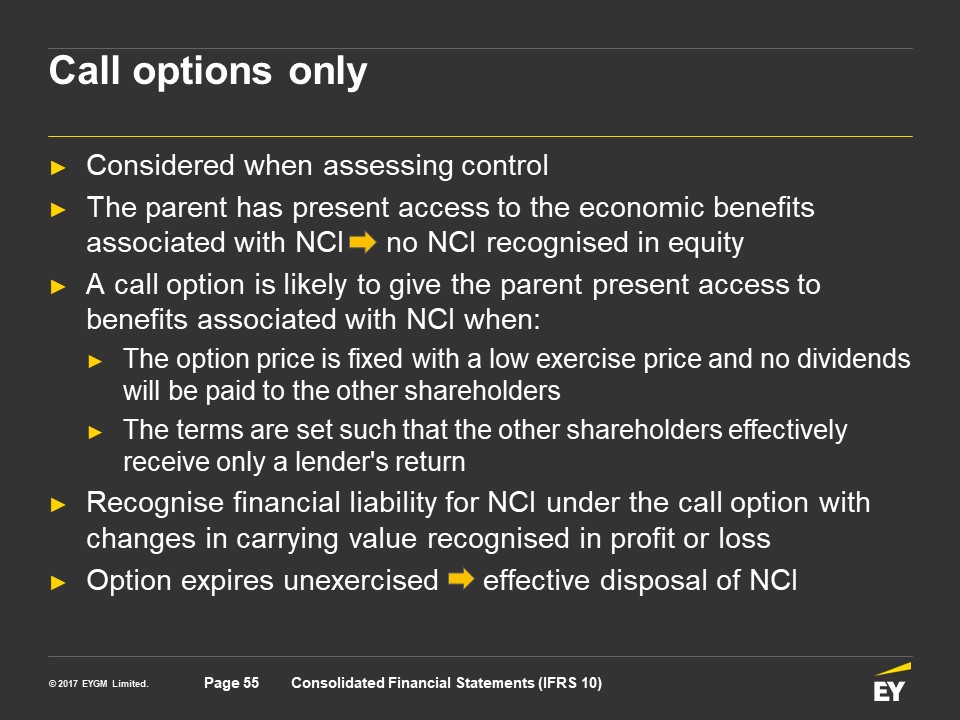The image size is (960, 720).
Task: Click the sub-bullet beside 'The terms are set such'
Action: pos(95,432)
